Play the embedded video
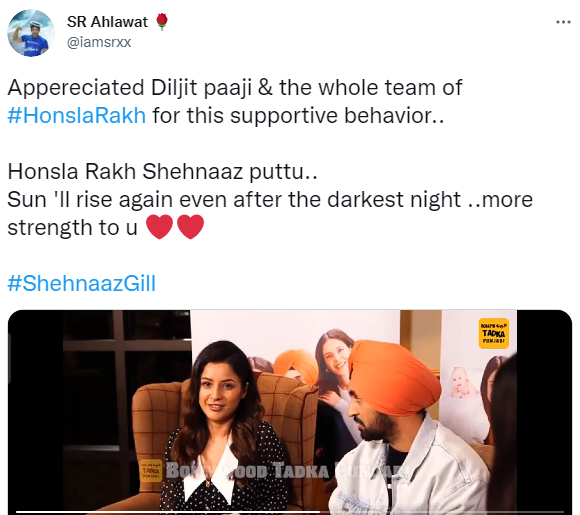This screenshot has height=515, width=580. [x=290, y=412]
